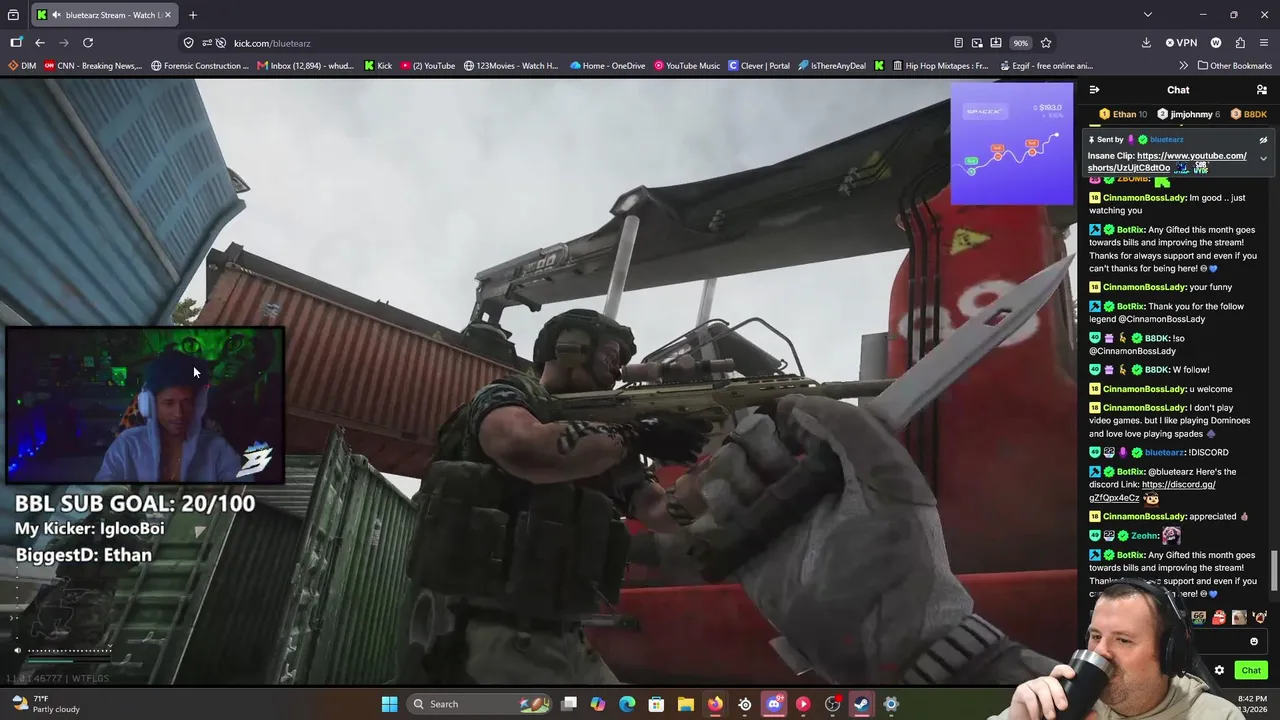The image size is (1280, 720).
Task: Close the bluetearz Stream tab
Action: 168,15
